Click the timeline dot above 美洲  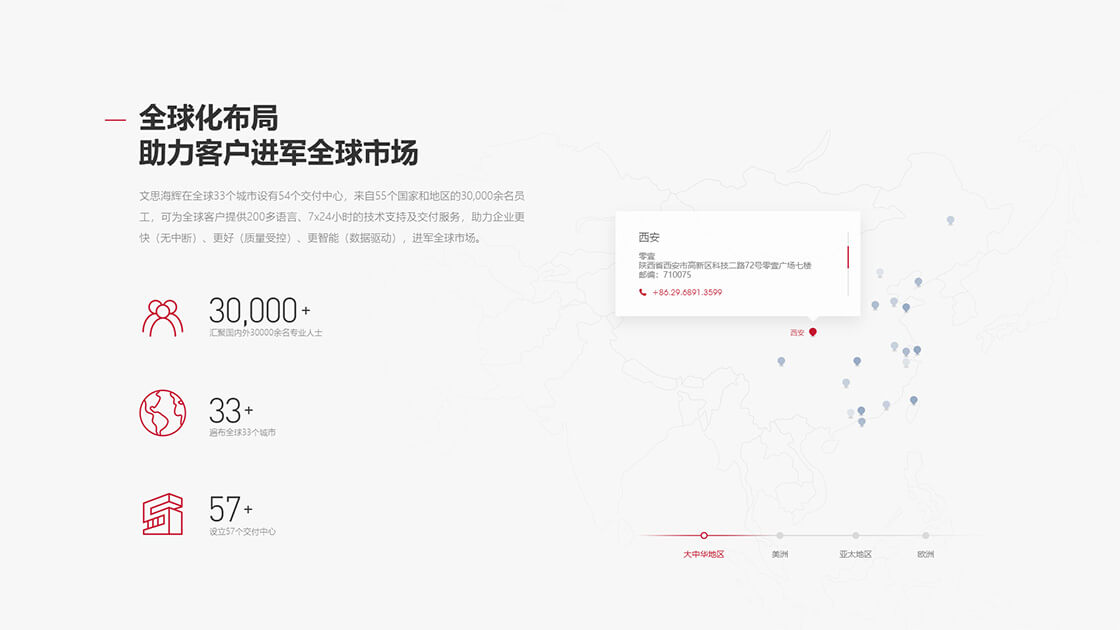coord(780,536)
